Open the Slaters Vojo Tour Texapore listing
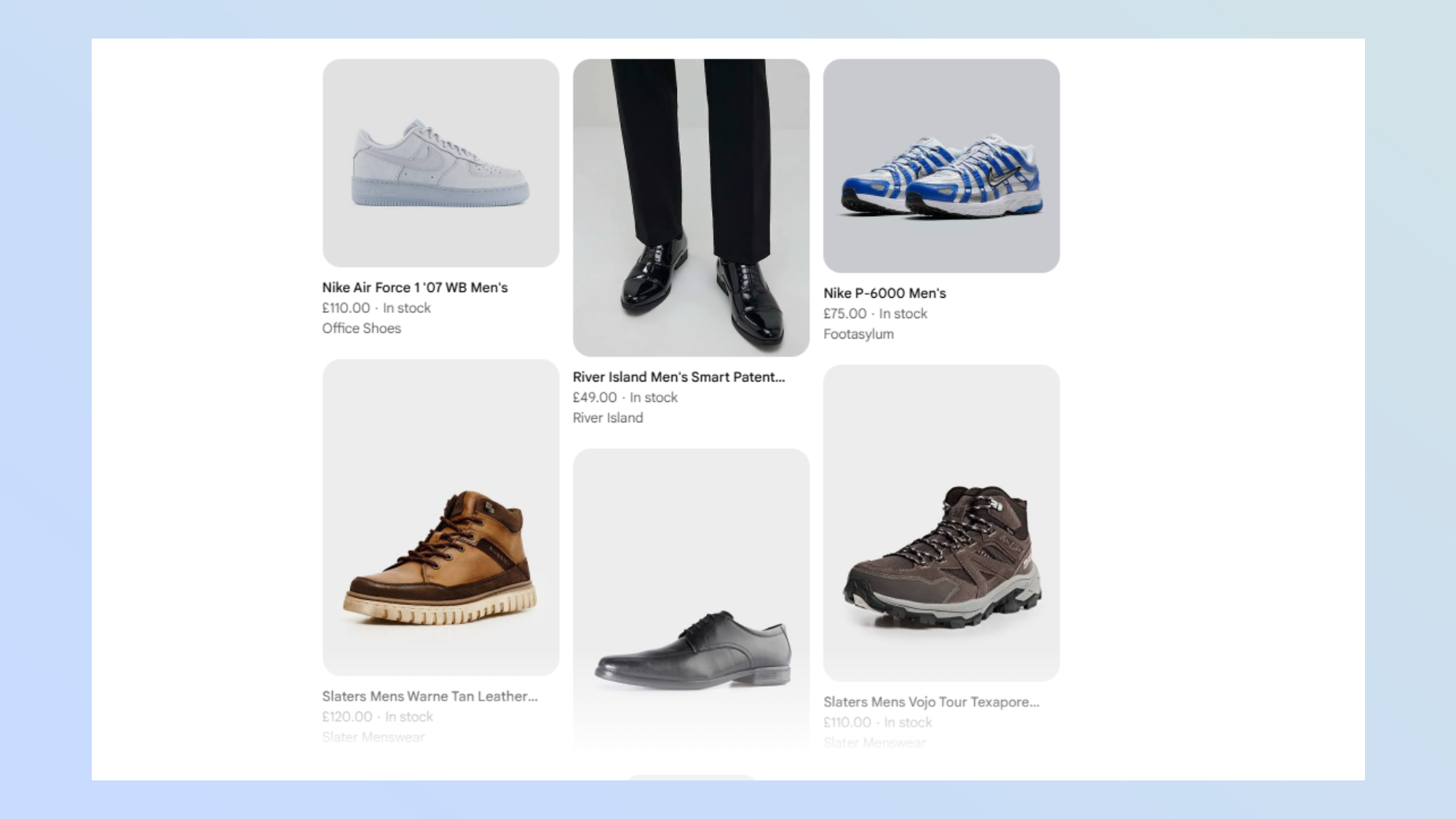The height and width of the screenshot is (819, 1456). pyautogui.click(x=932, y=702)
